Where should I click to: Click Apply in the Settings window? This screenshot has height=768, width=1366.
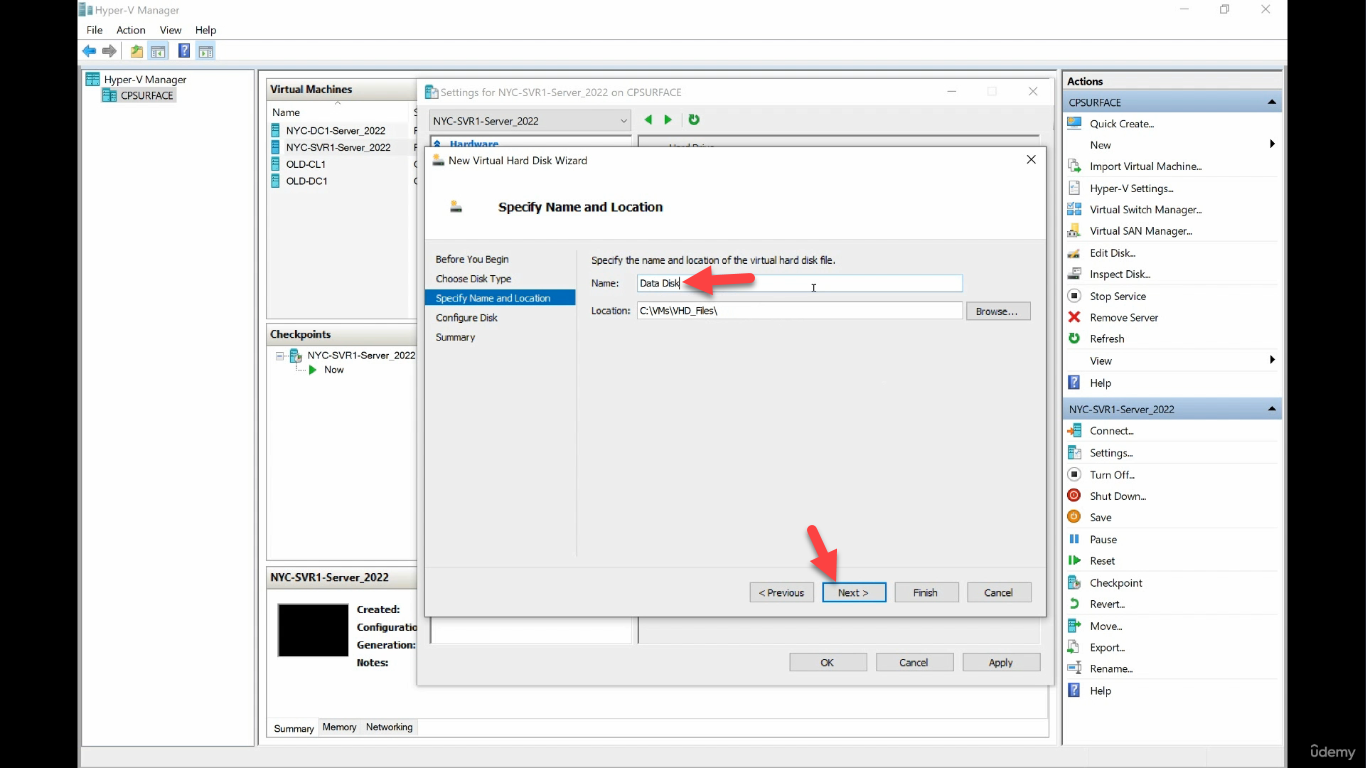[1001, 662]
